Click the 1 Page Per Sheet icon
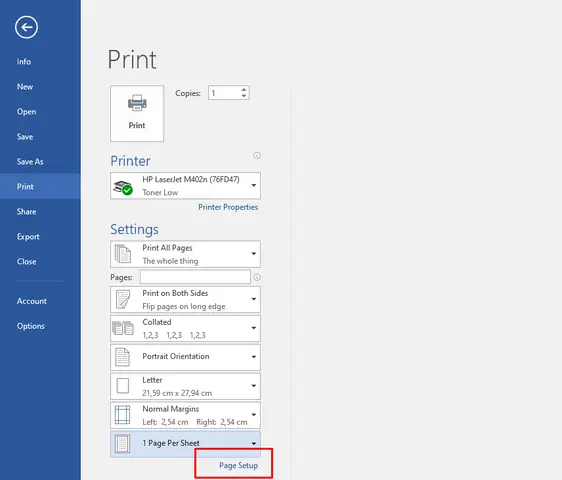 point(122,444)
